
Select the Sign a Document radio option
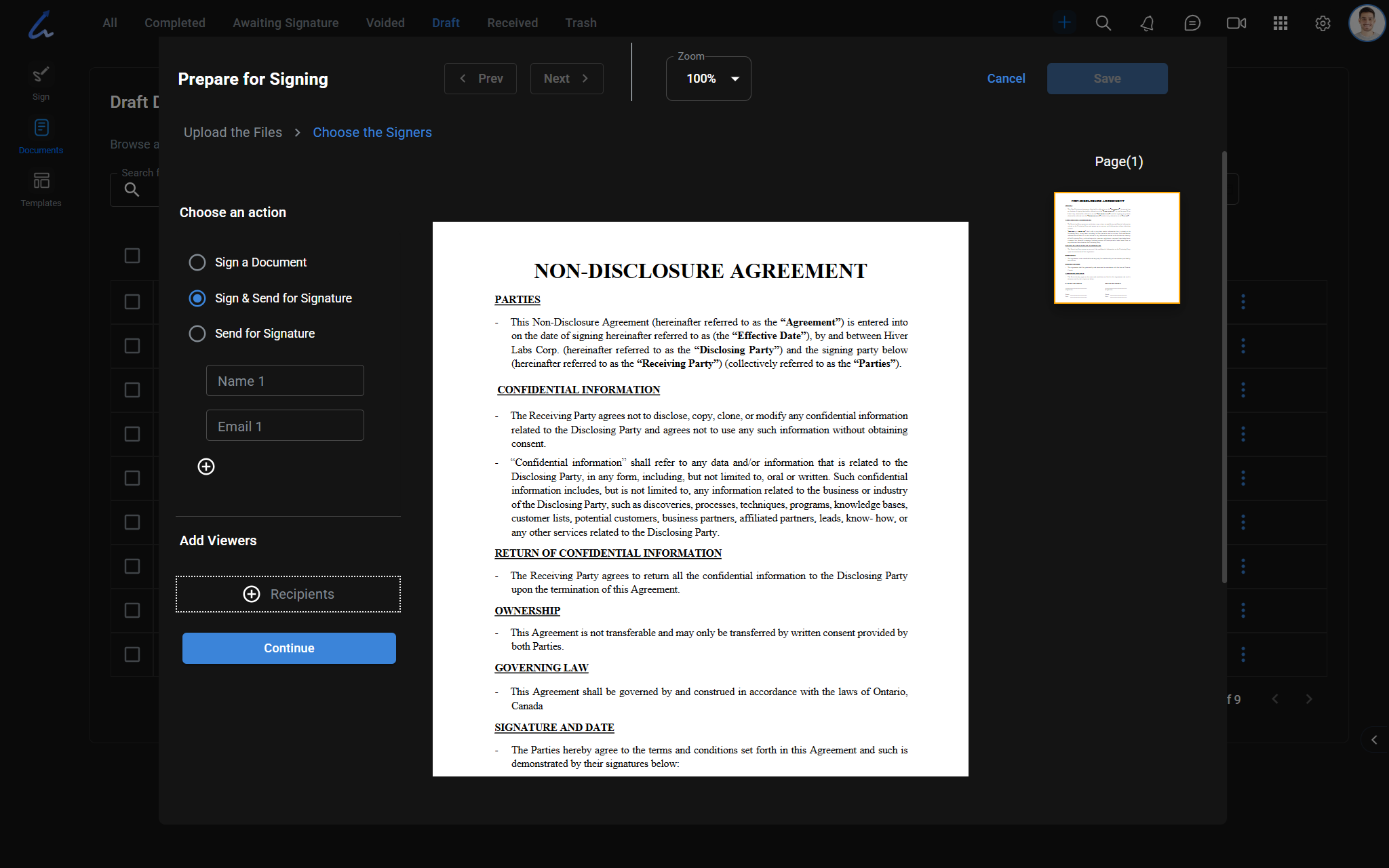pyautogui.click(x=197, y=262)
